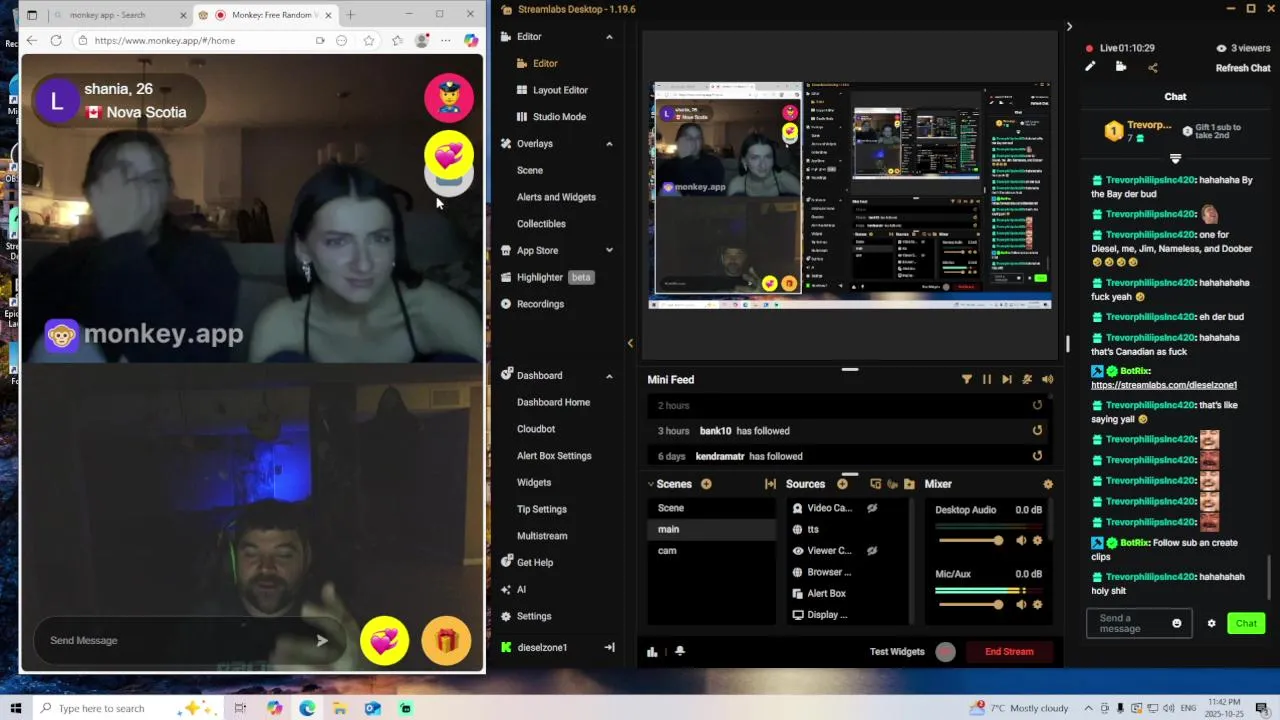Image resolution: width=1280 pixels, height=720 pixels.
Task: Edit stream info pencil icon
Action: tap(1090, 67)
